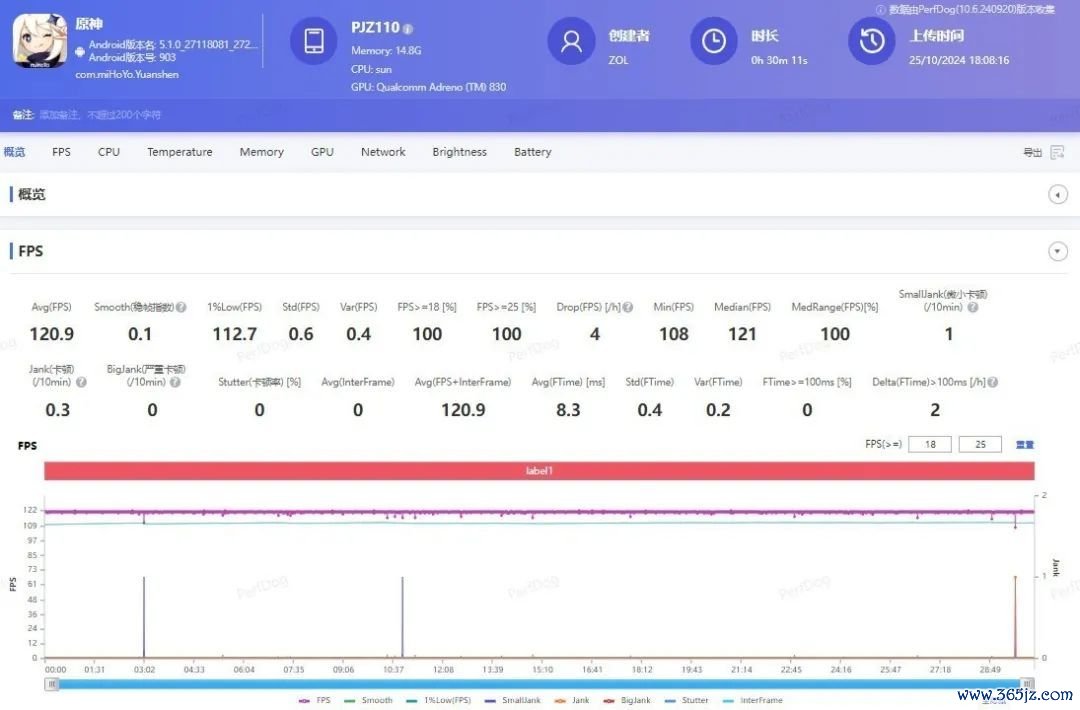Click the 重置 reset link beside FPS thresholds
Image resolution: width=1080 pixels, height=710 pixels.
click(1025, 445)
